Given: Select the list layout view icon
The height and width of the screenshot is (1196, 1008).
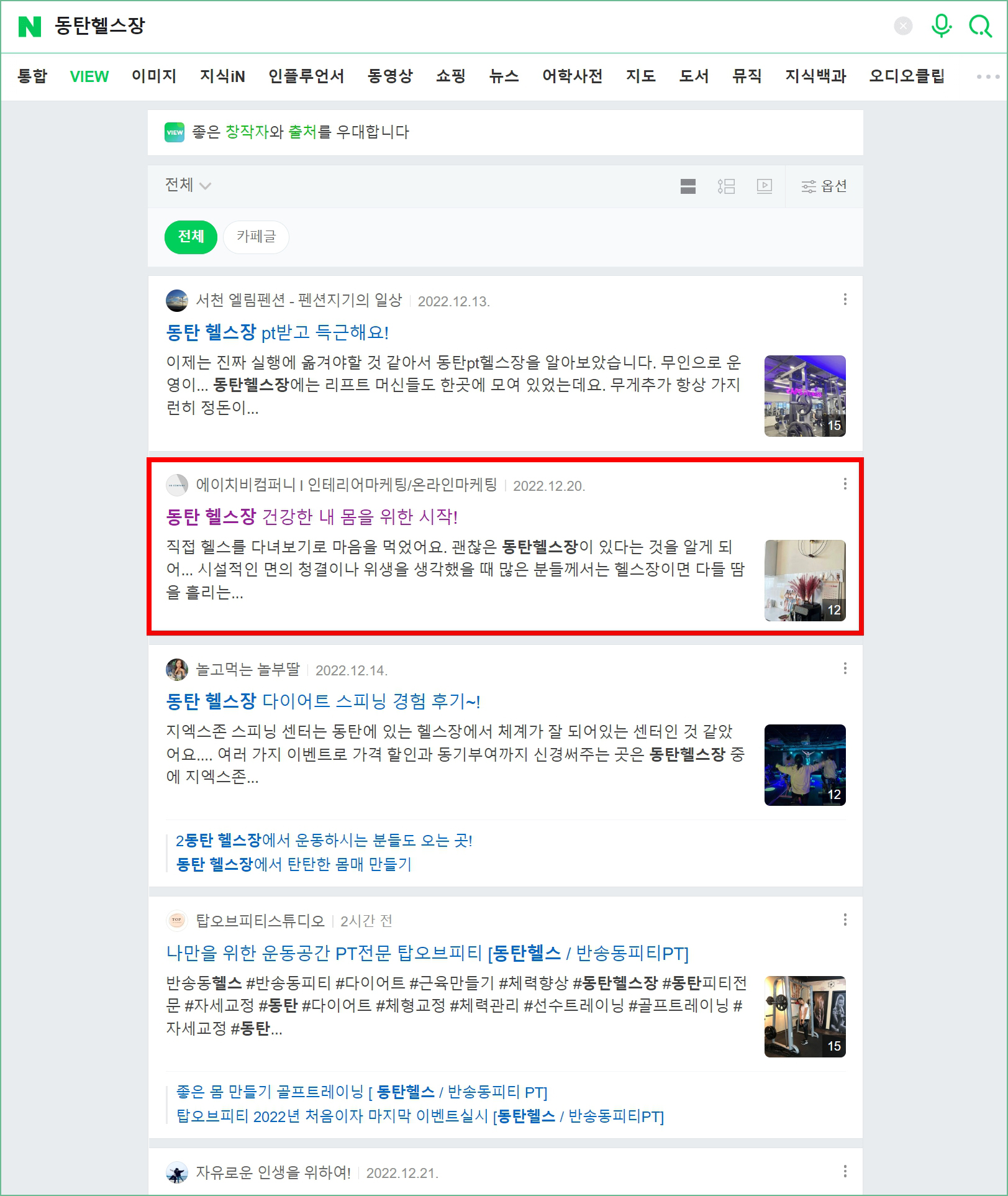Looking at the screenshot, I should click(726, 186).
